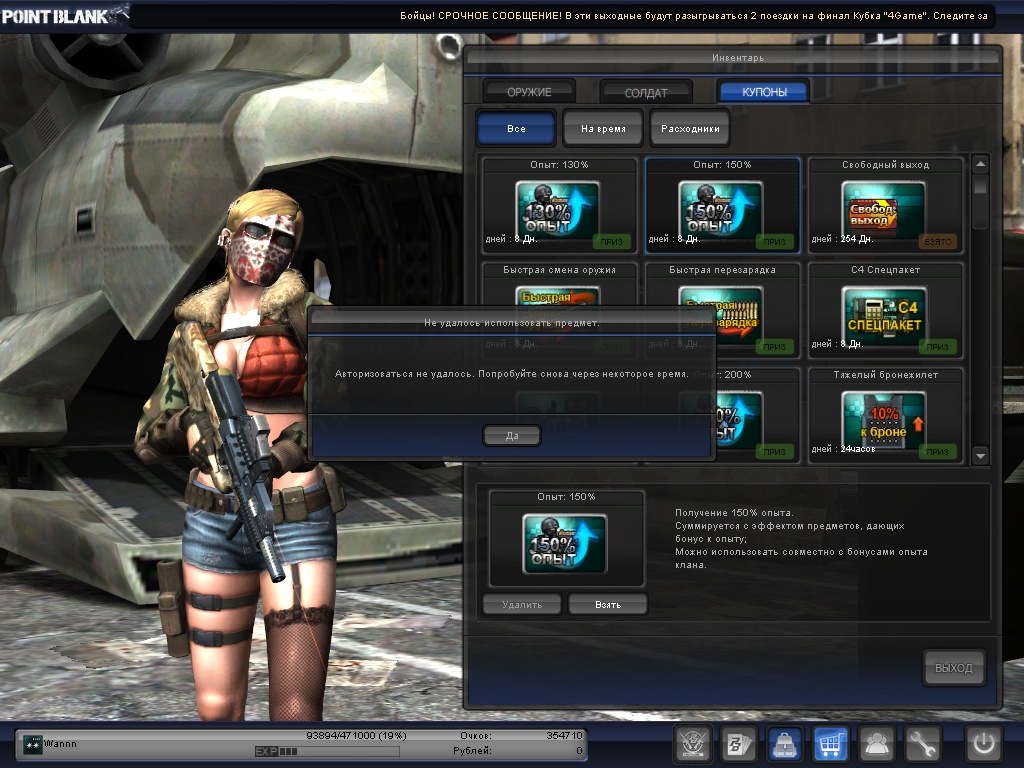The width and height of the screenshot is (1024, 768).
Task: Click the power exit icon
Action: pyautogui.click(x=984, y=743)
